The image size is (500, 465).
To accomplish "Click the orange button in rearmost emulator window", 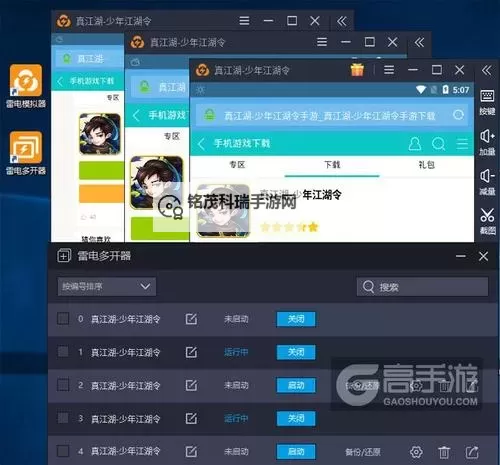I will pyautogui.click(x=101, y=194).
